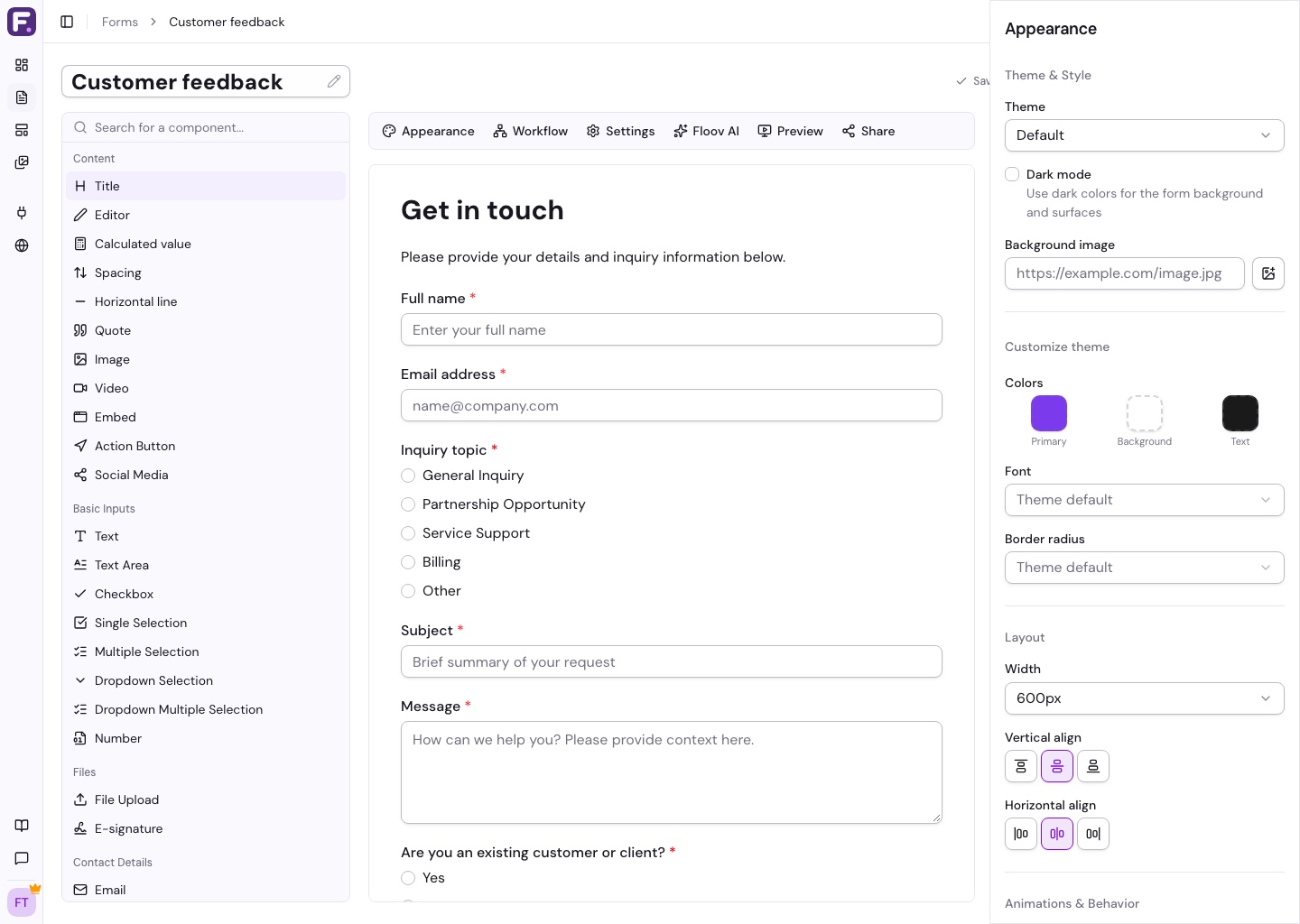Open the Floov AI tab
Viewport: 1300px width, 924px height.
[706, 131]
